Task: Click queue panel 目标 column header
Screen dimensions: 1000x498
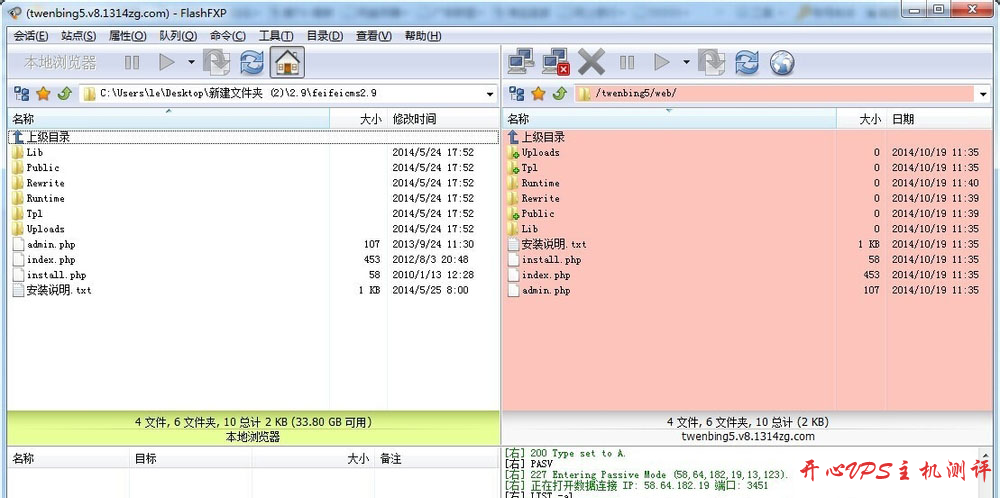Action: 191,458
